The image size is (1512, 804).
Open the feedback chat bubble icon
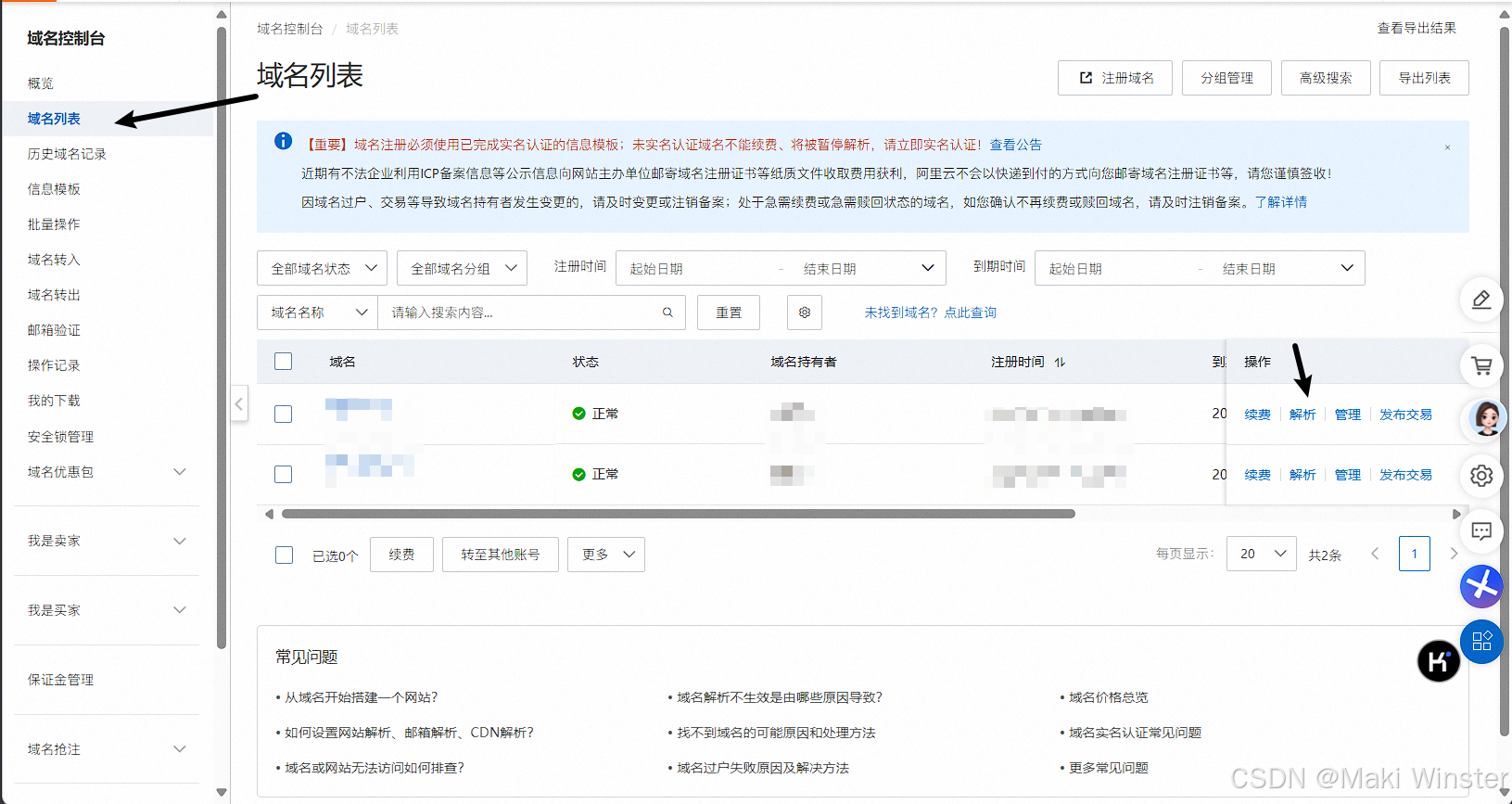pos(1481,531)
